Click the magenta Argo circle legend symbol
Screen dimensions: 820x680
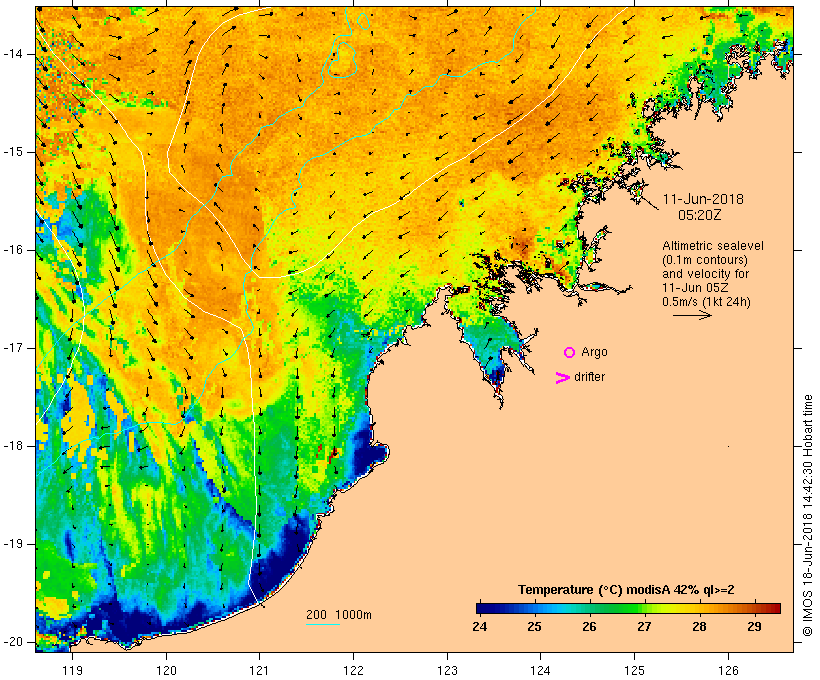(x=570, y=353)
